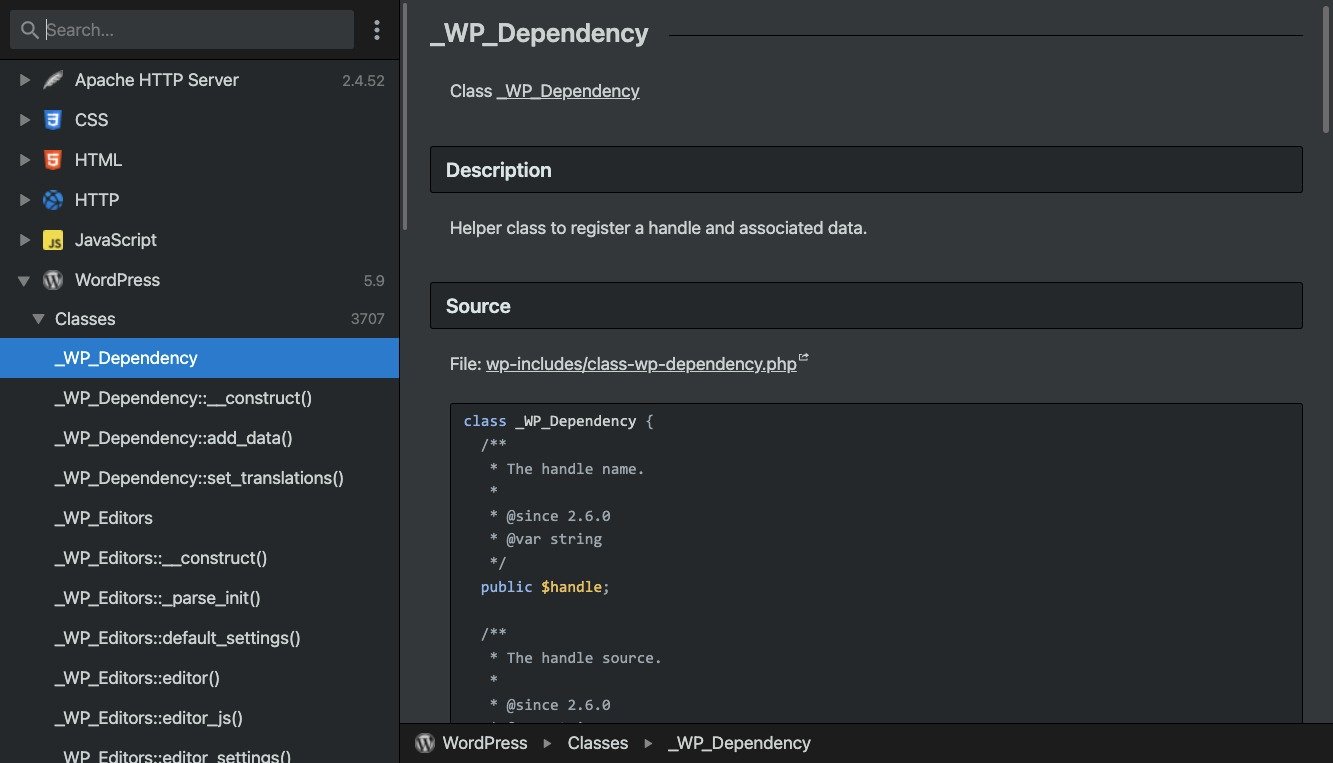Click the WordPress icon in the breadcrumb bar

pos(424,743)
